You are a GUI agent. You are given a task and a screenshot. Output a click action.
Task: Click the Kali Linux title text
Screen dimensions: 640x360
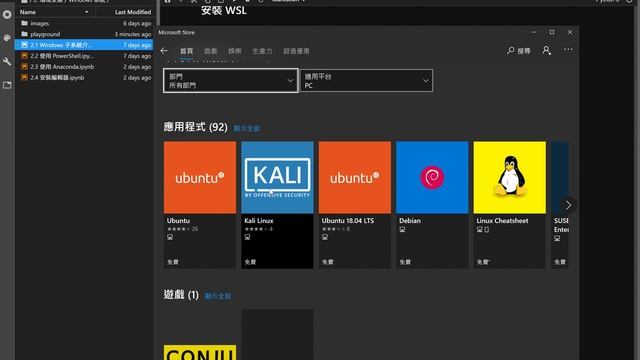point(259,220)
